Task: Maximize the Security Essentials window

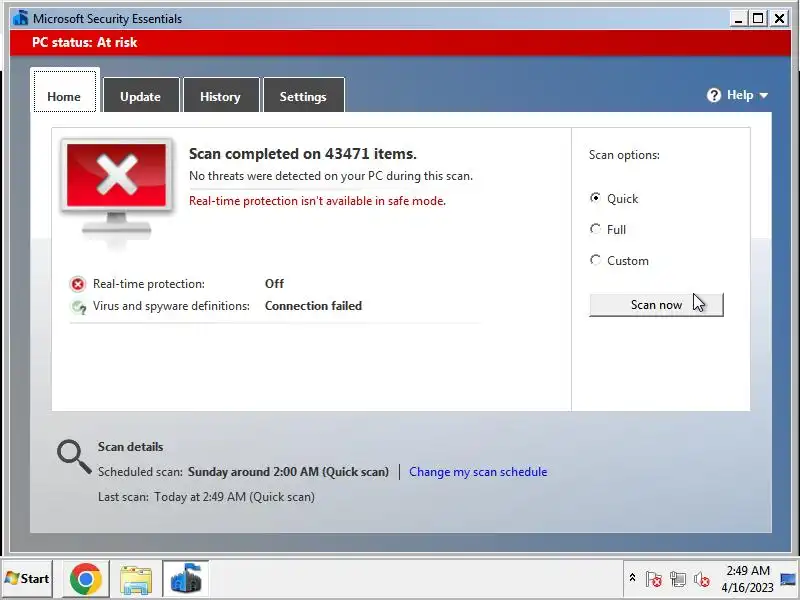Action: tap(758, 19)
